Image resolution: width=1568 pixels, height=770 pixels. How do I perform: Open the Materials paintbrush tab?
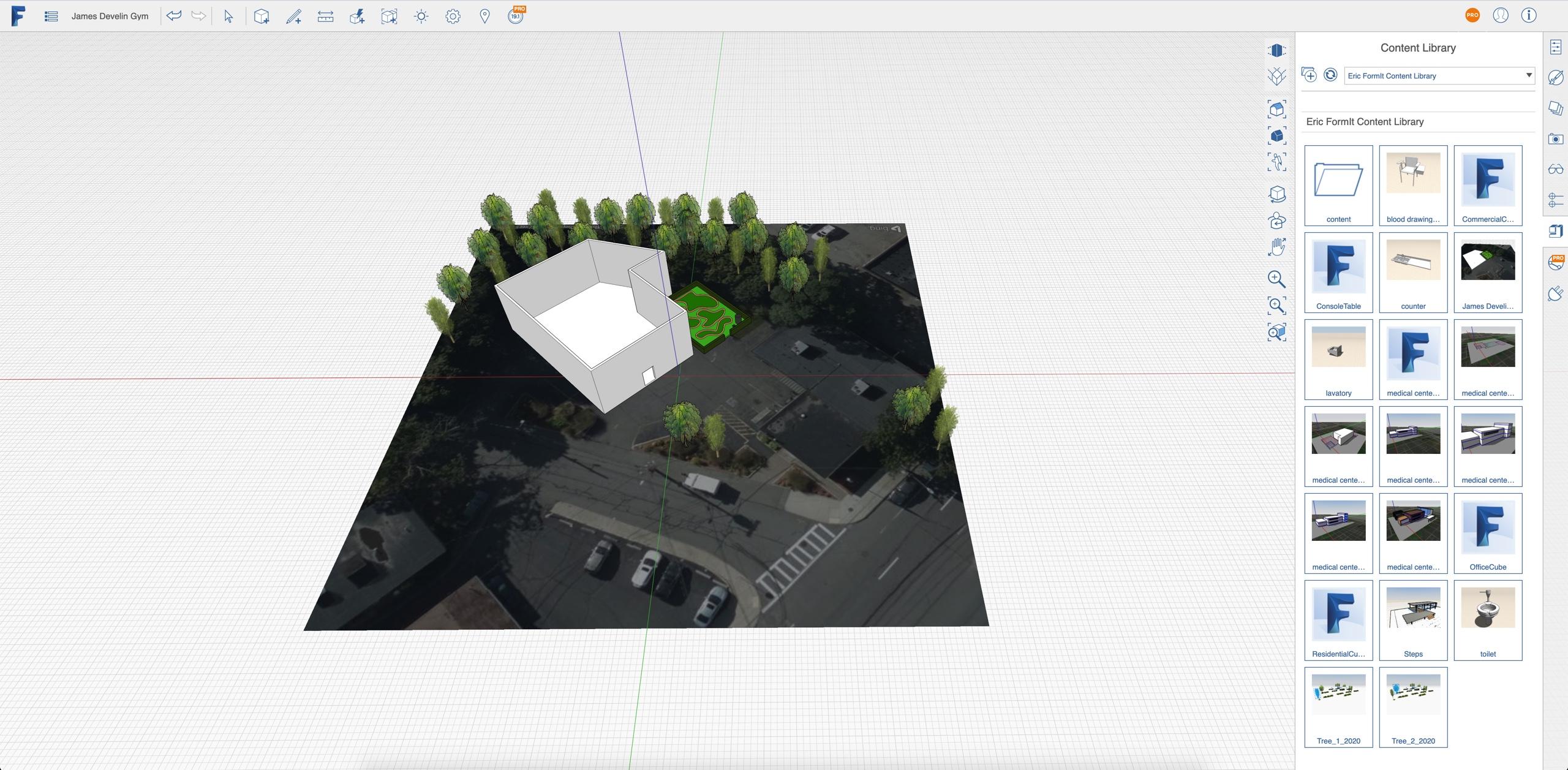tap(1556, 78)
